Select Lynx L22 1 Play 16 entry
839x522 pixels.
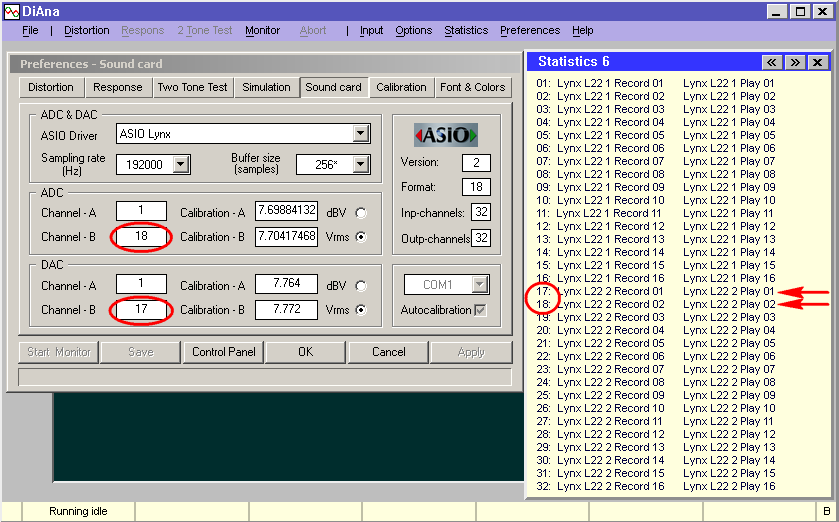pos(729,279)
